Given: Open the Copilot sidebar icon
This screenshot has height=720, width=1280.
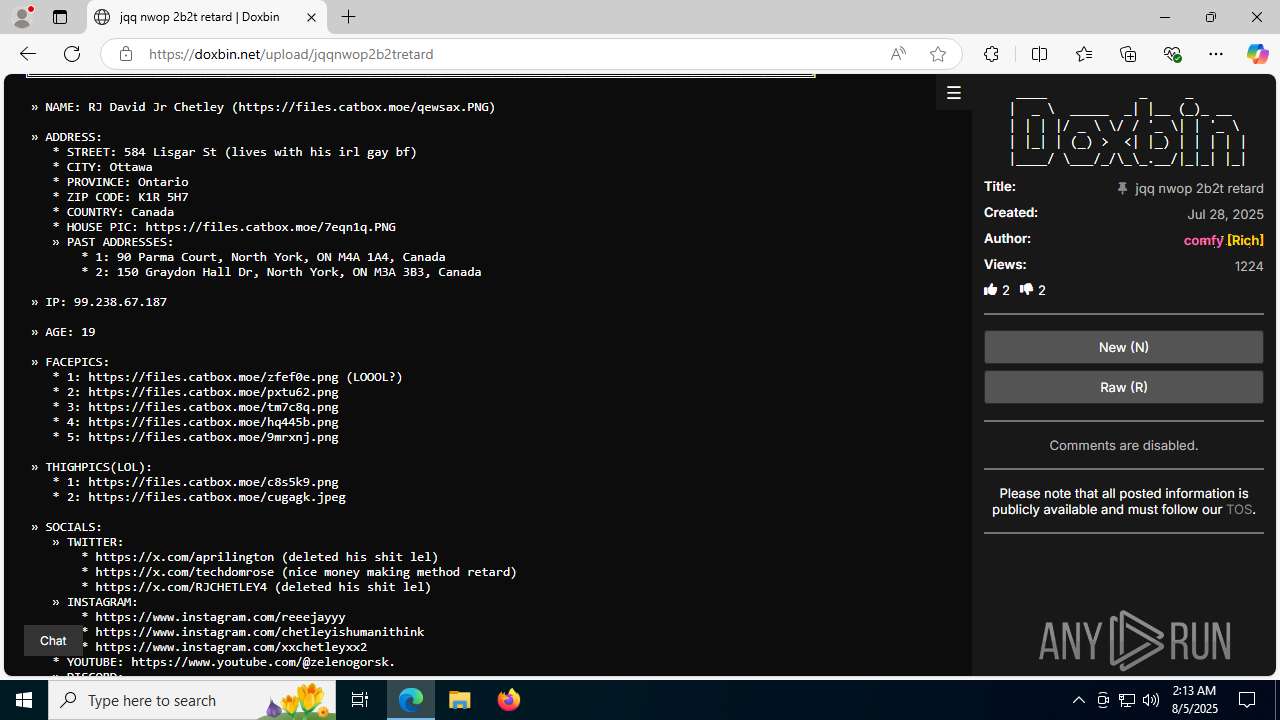Looking at the screenshot, I should [1257, 54].
